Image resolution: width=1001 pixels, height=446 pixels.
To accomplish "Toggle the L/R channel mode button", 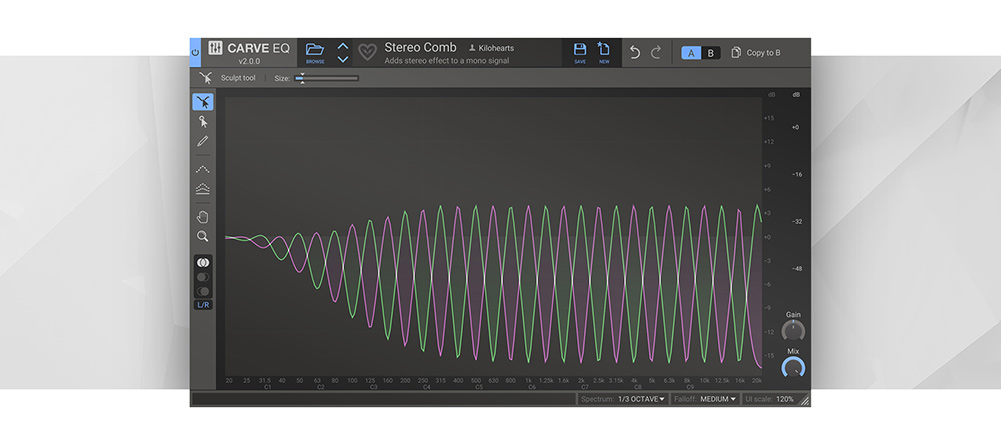I will tap(203, 304).
